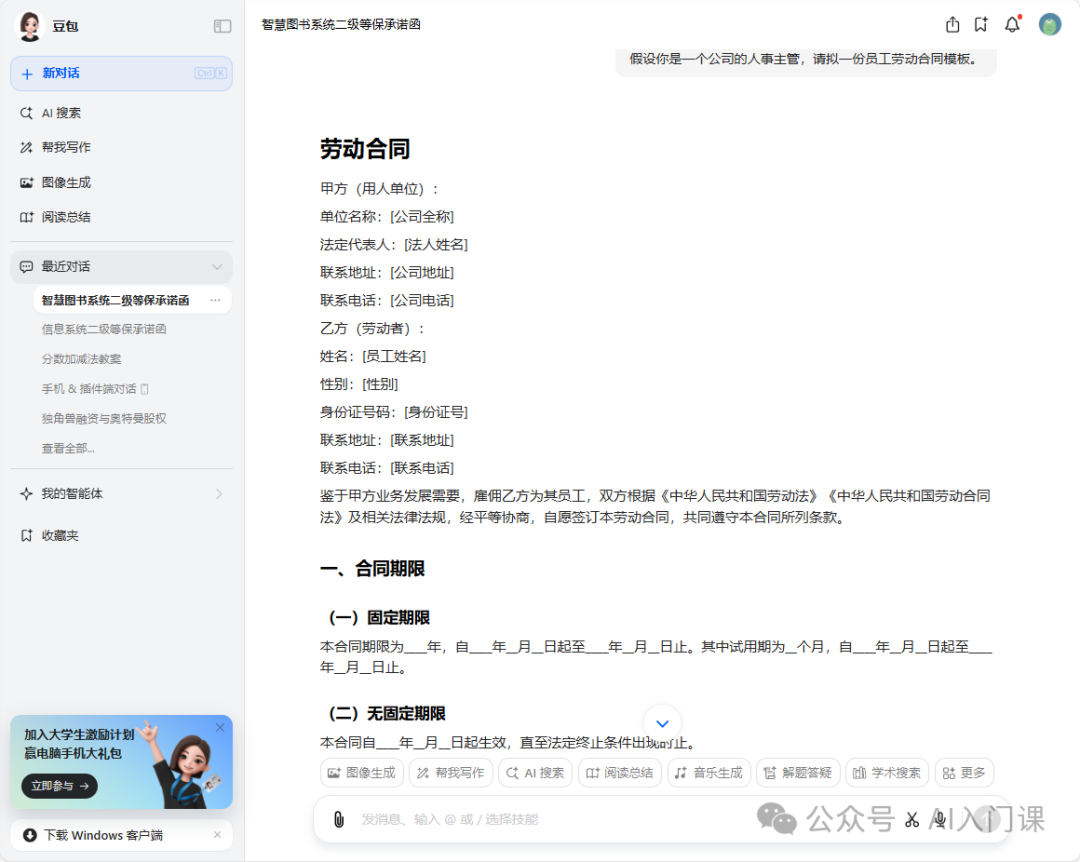The image size is (1080, 862).
Task: Click the 劳动合同 heading
Action: (365, 149)
